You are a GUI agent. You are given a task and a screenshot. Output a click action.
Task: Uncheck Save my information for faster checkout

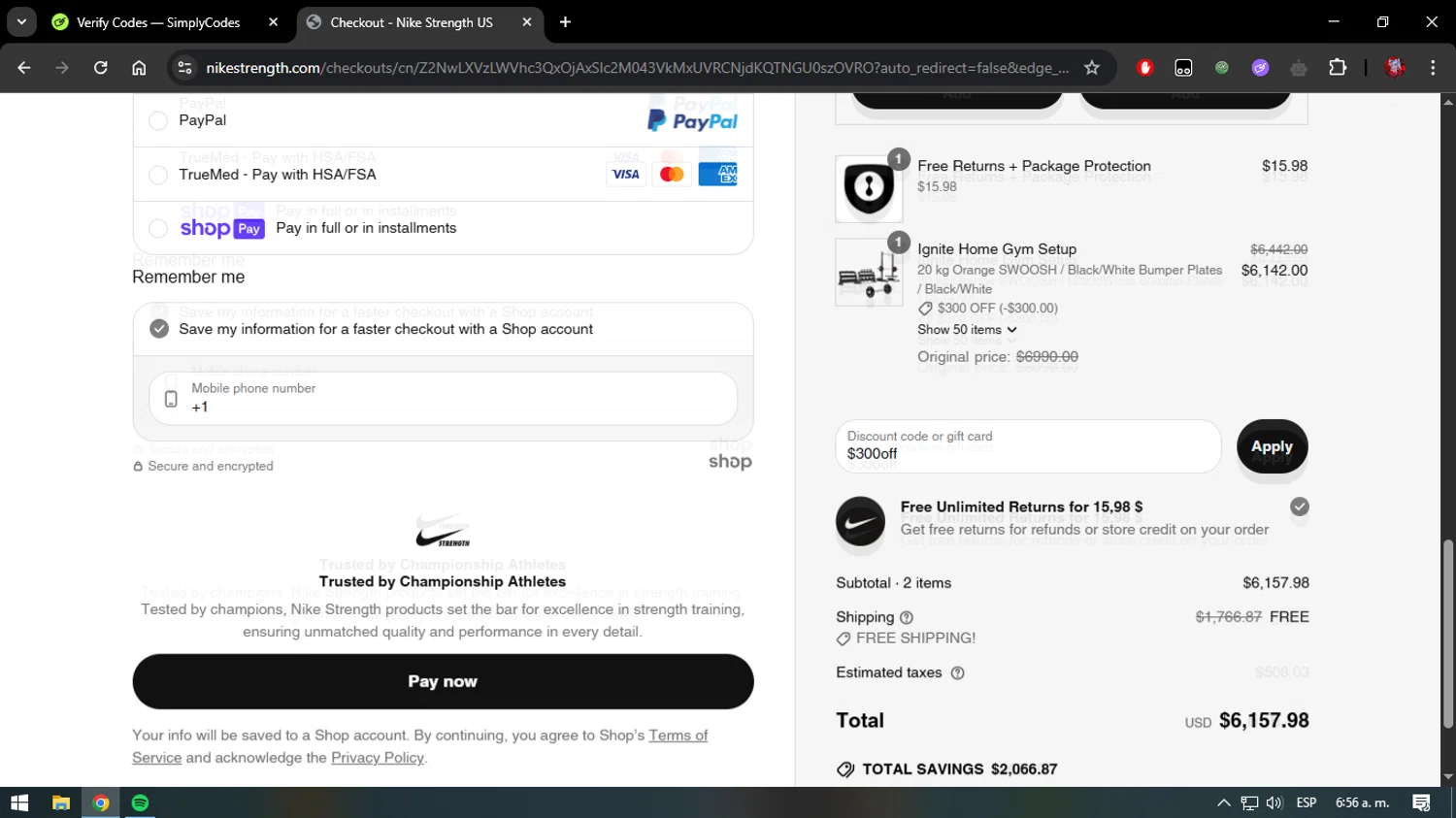pos(159,329)
